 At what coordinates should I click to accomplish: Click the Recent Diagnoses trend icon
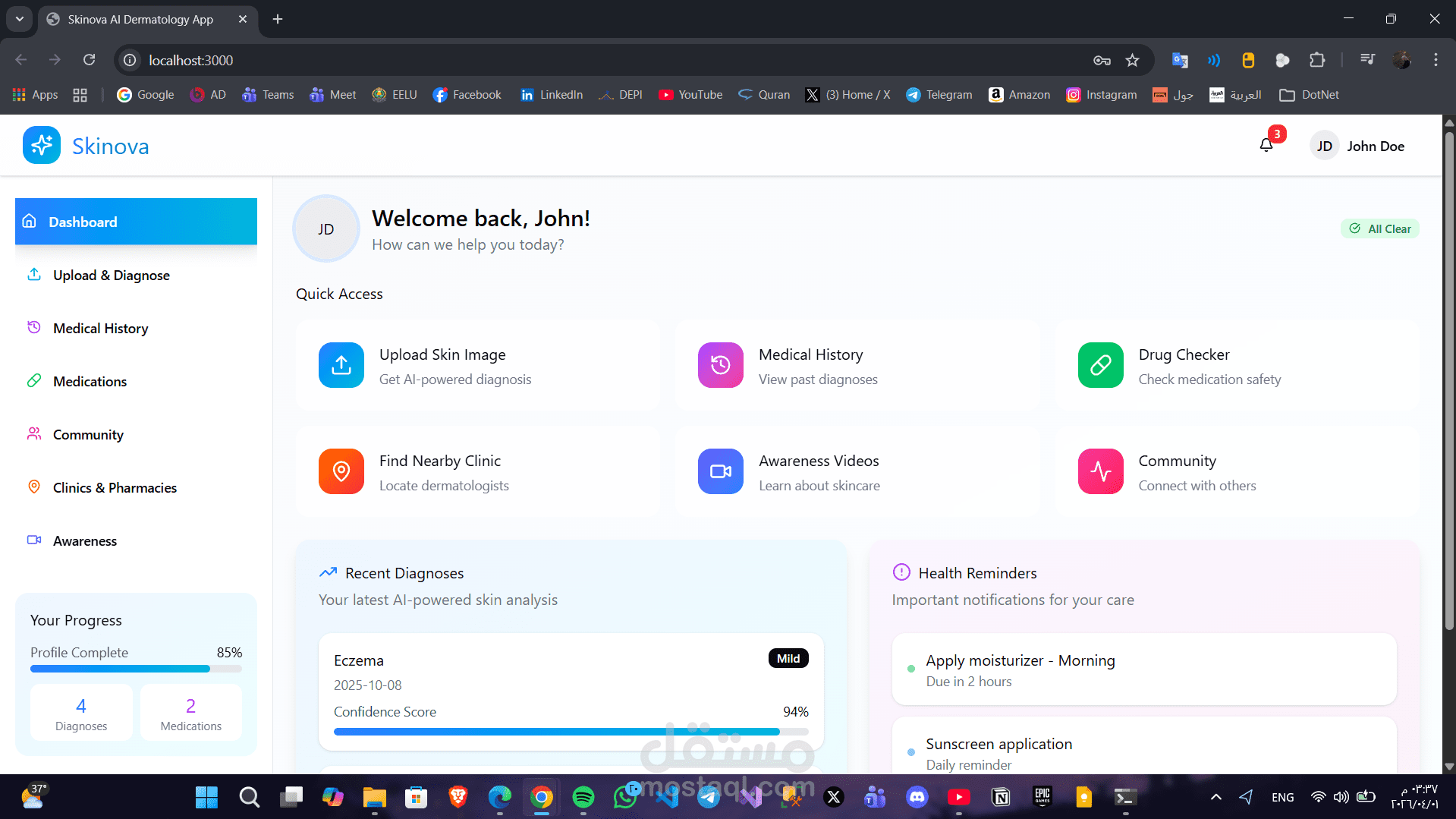[328, 572]
